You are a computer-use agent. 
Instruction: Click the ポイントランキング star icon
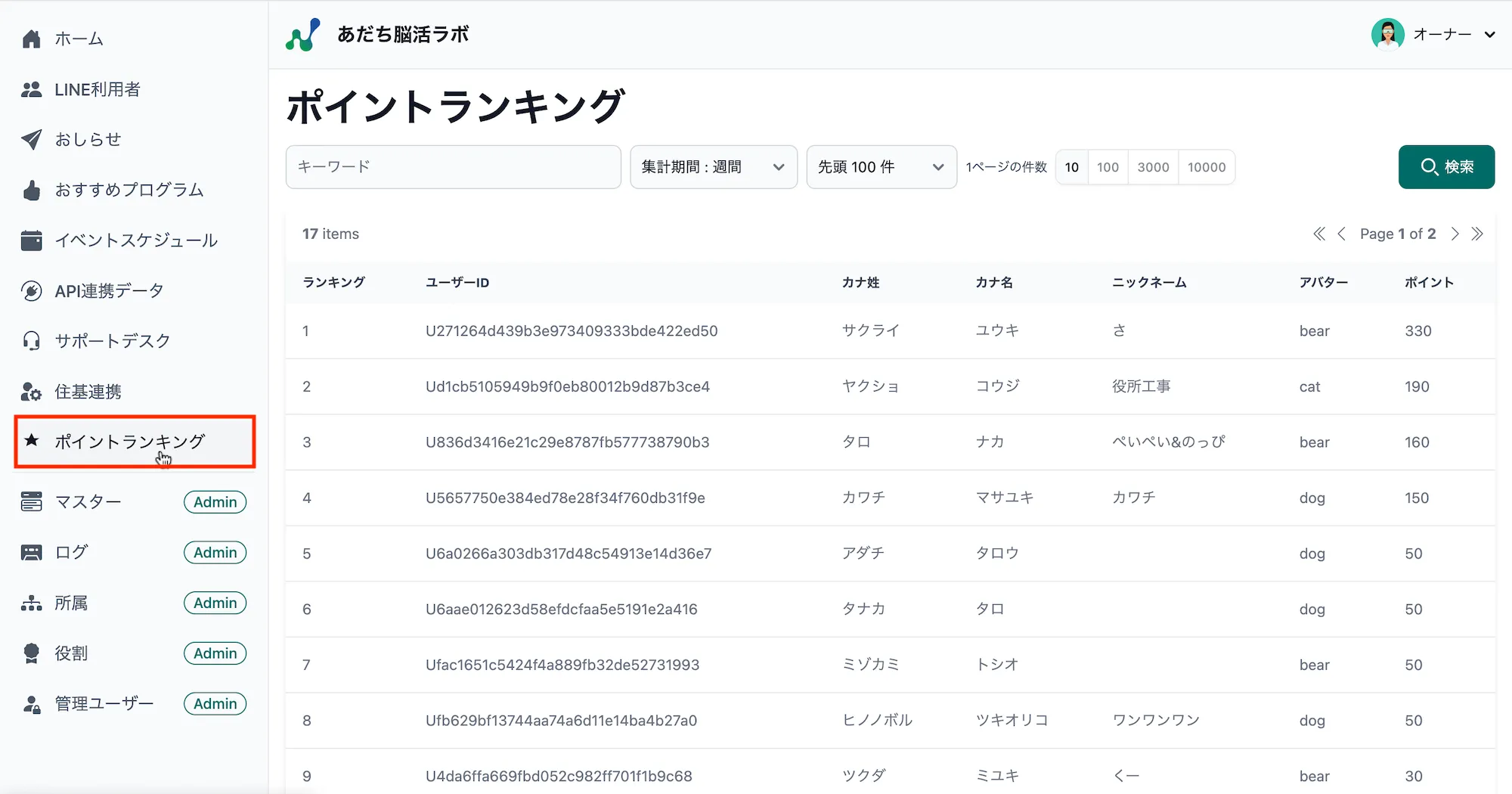[31, 442]
